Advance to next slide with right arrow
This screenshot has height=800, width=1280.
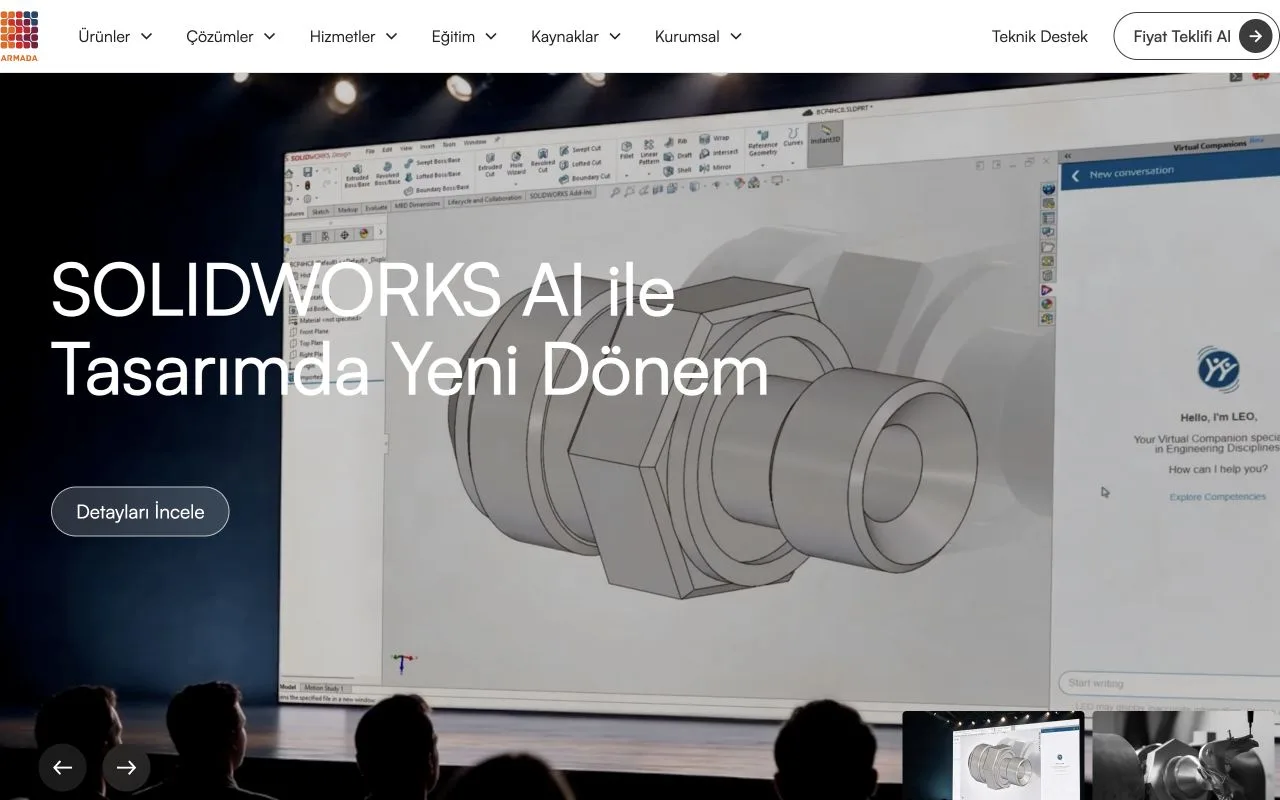pyautogui.click(x=126, y=767)
